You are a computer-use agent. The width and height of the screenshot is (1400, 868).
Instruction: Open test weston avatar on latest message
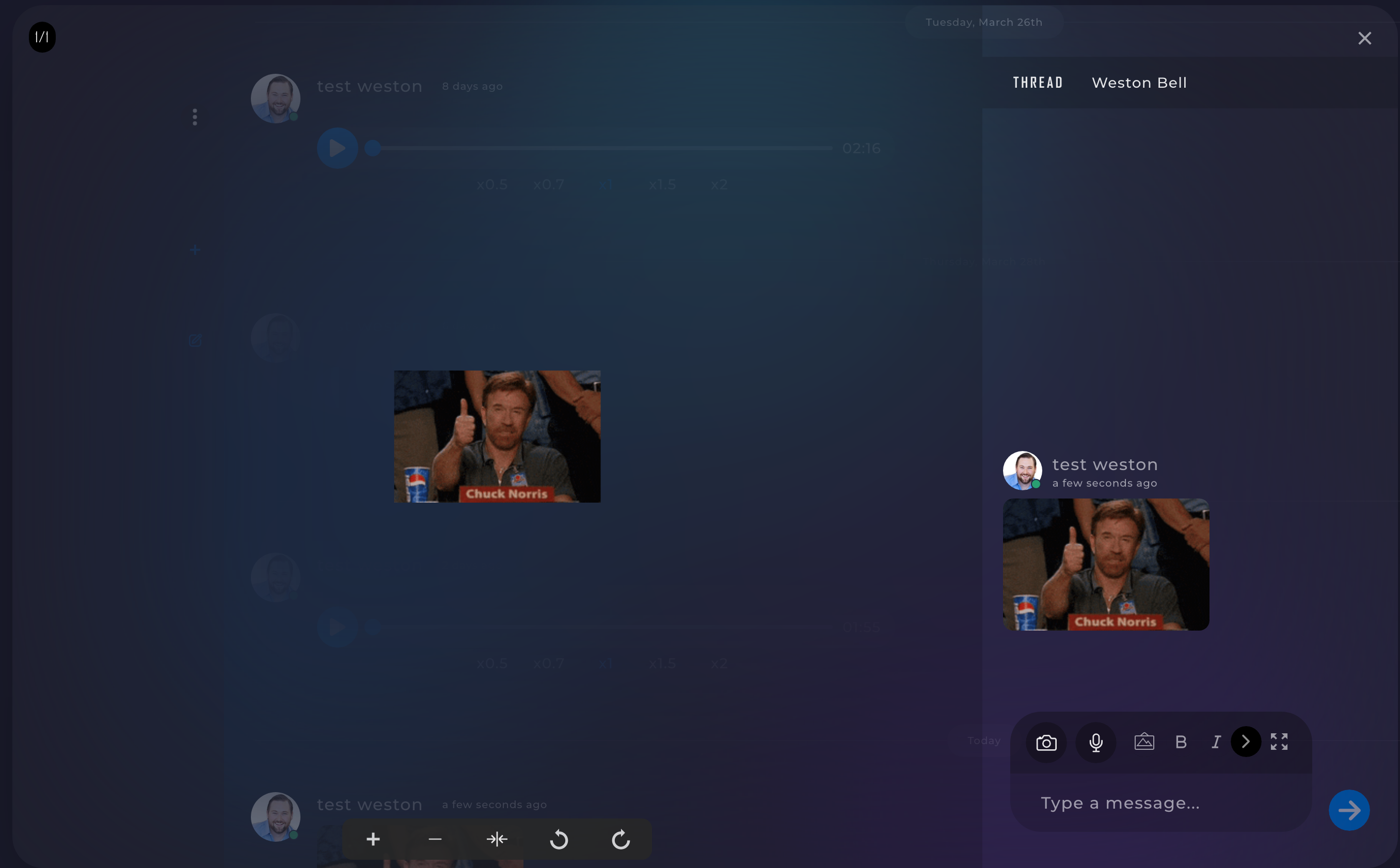point(276,817)
